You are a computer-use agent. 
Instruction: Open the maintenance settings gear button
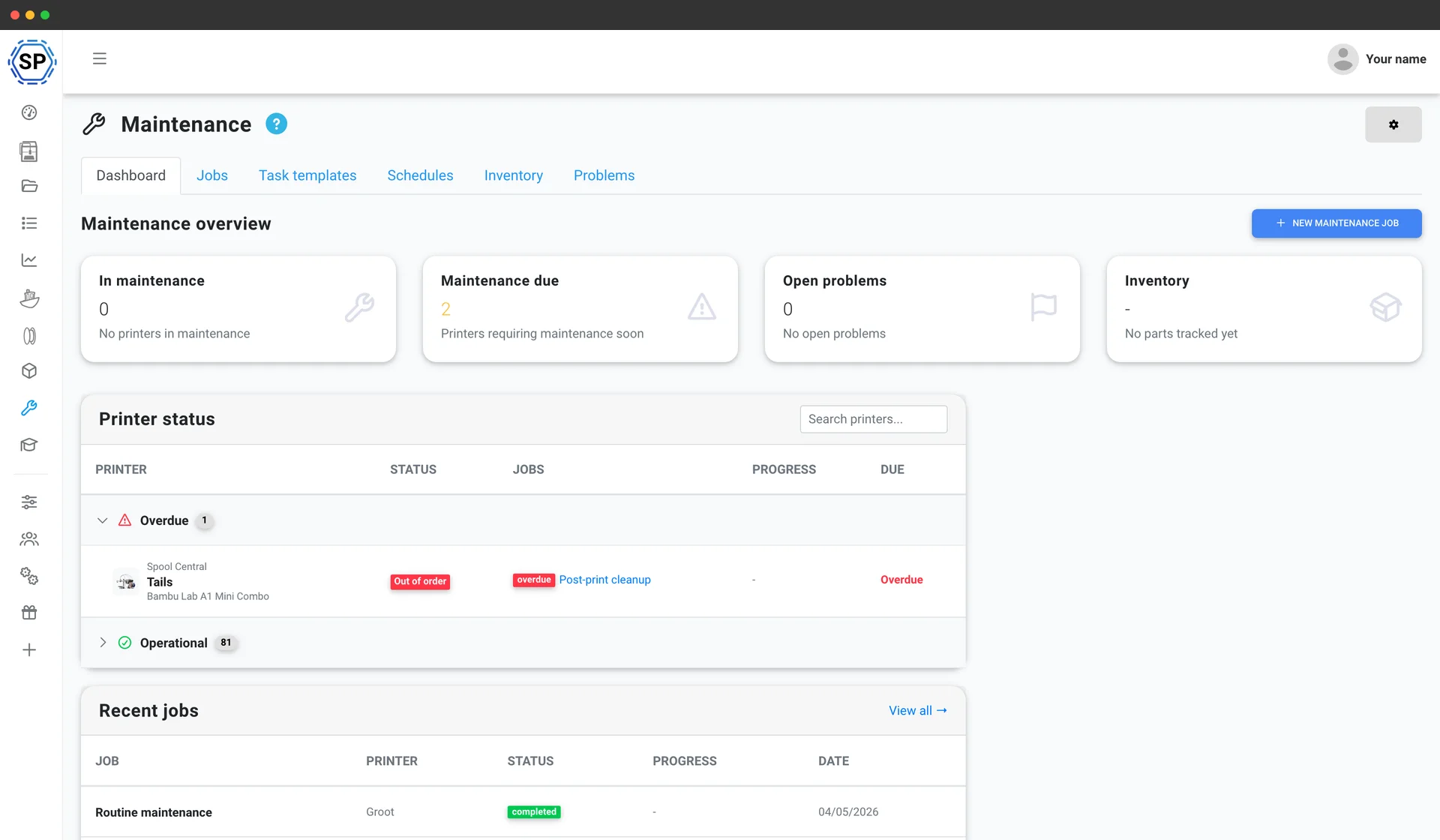tap(1393, 124)
